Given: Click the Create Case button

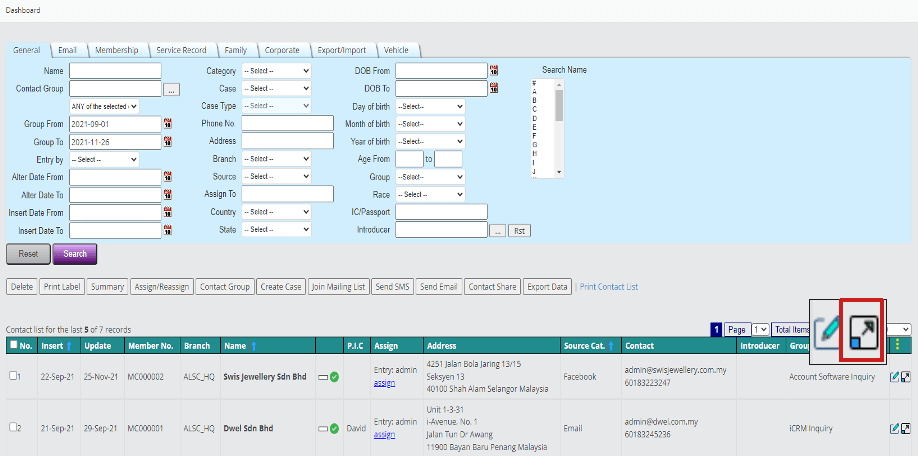Looking at the screenshot, I should coord(281,287).
